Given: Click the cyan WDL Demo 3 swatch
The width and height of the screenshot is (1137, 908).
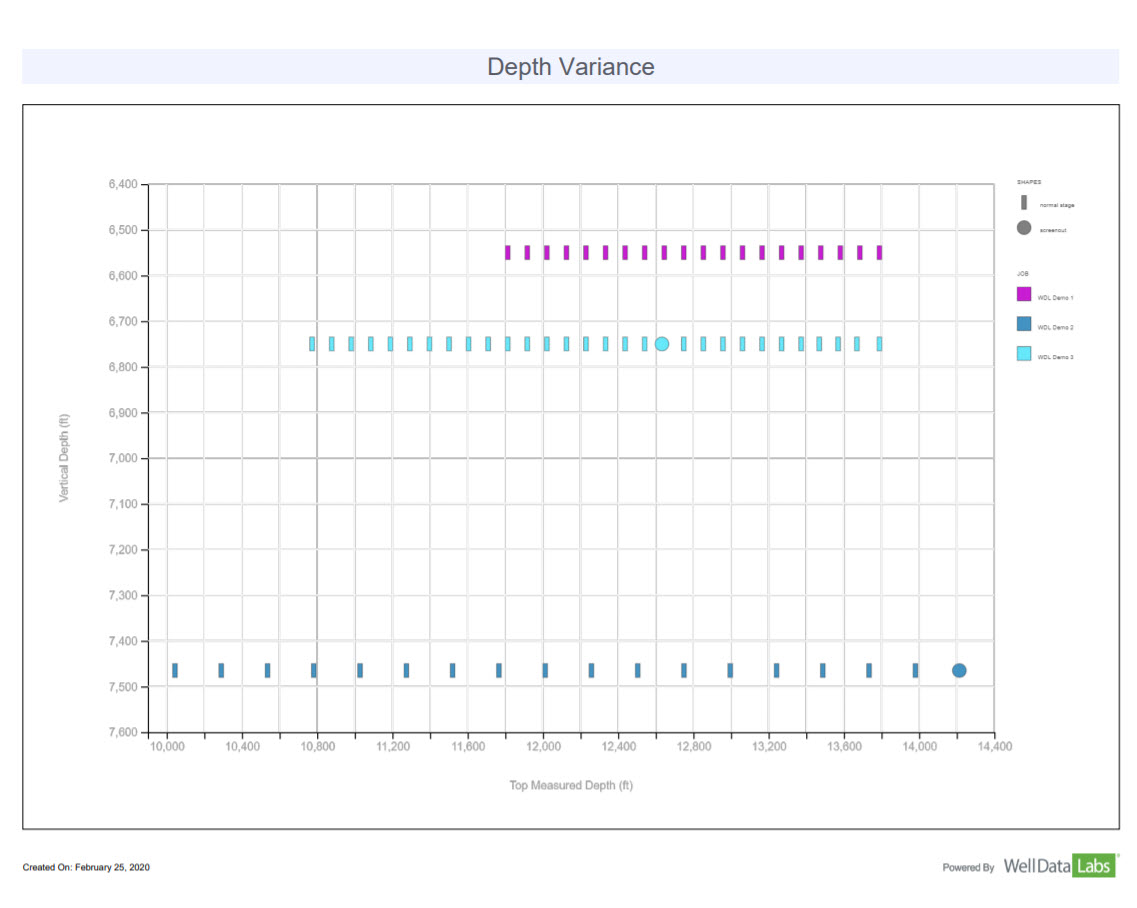Looking at the screenshot, I should point(1023,353).
